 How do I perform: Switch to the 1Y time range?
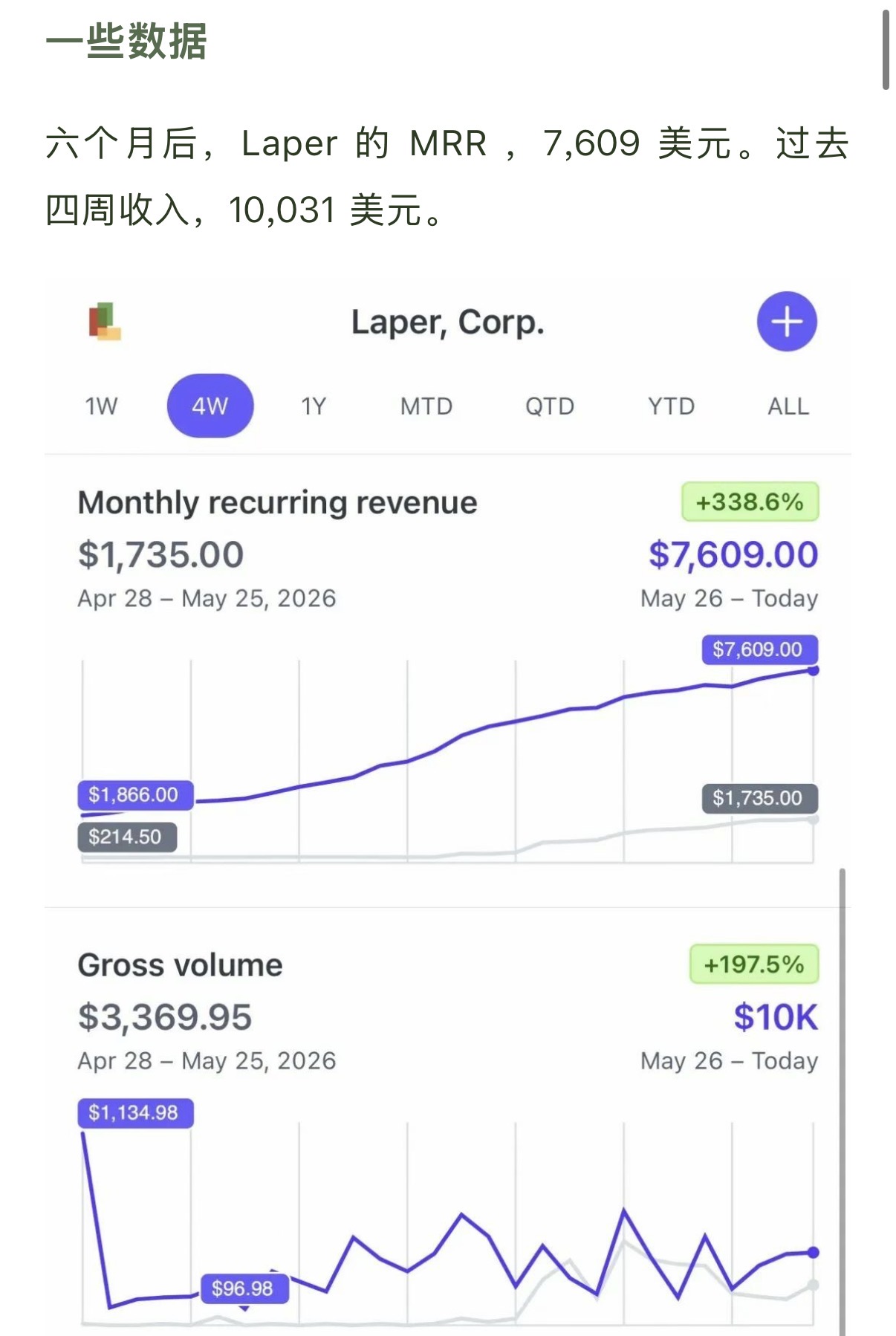pyautogui.click(x=314, y=406)
